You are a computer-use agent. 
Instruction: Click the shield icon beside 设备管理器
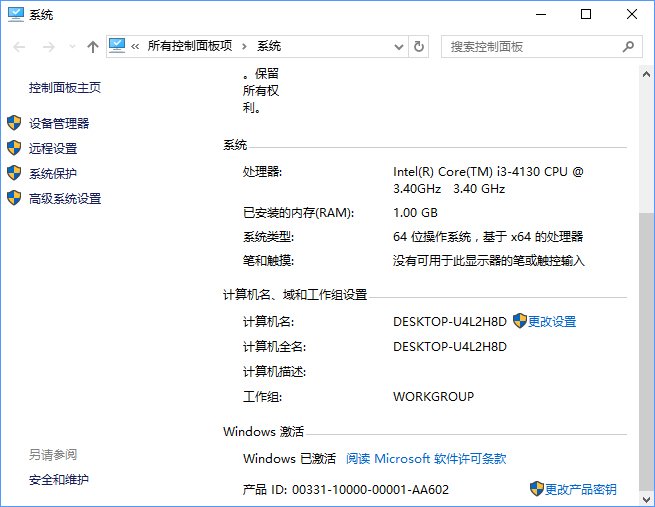point(14,123)
